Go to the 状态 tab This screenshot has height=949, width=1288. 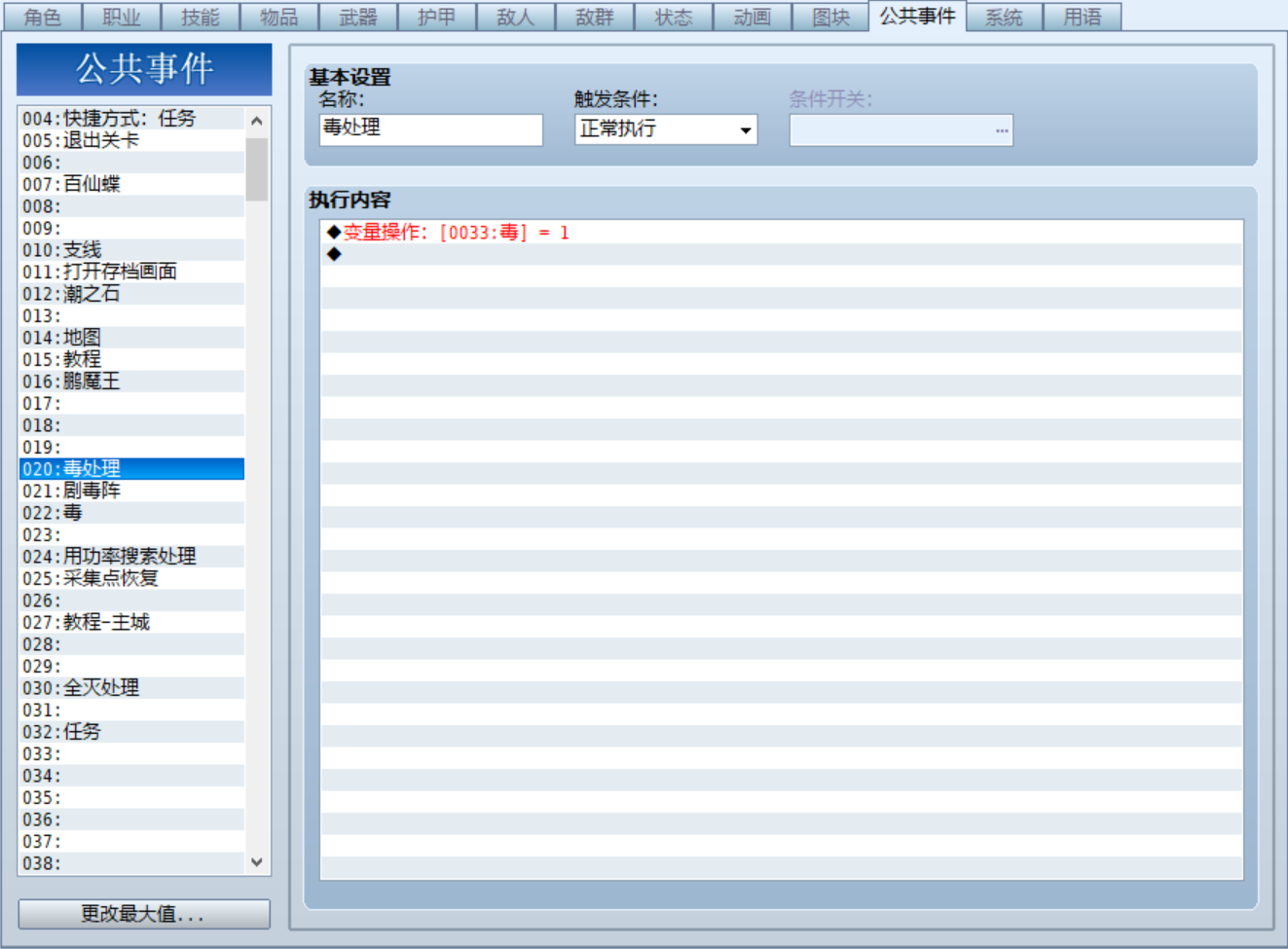(674, 17)
